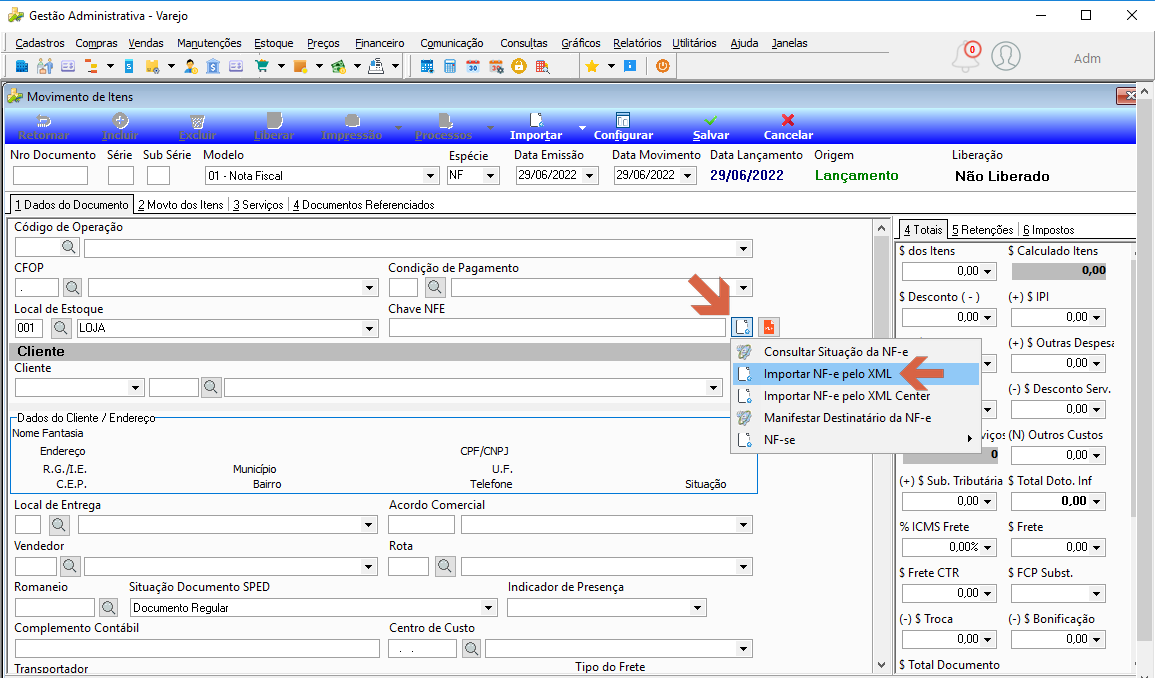The width and height of the screenshot is (1155, 678).
Task: Click the Salvar button
Action: click(x=711, y=126)
